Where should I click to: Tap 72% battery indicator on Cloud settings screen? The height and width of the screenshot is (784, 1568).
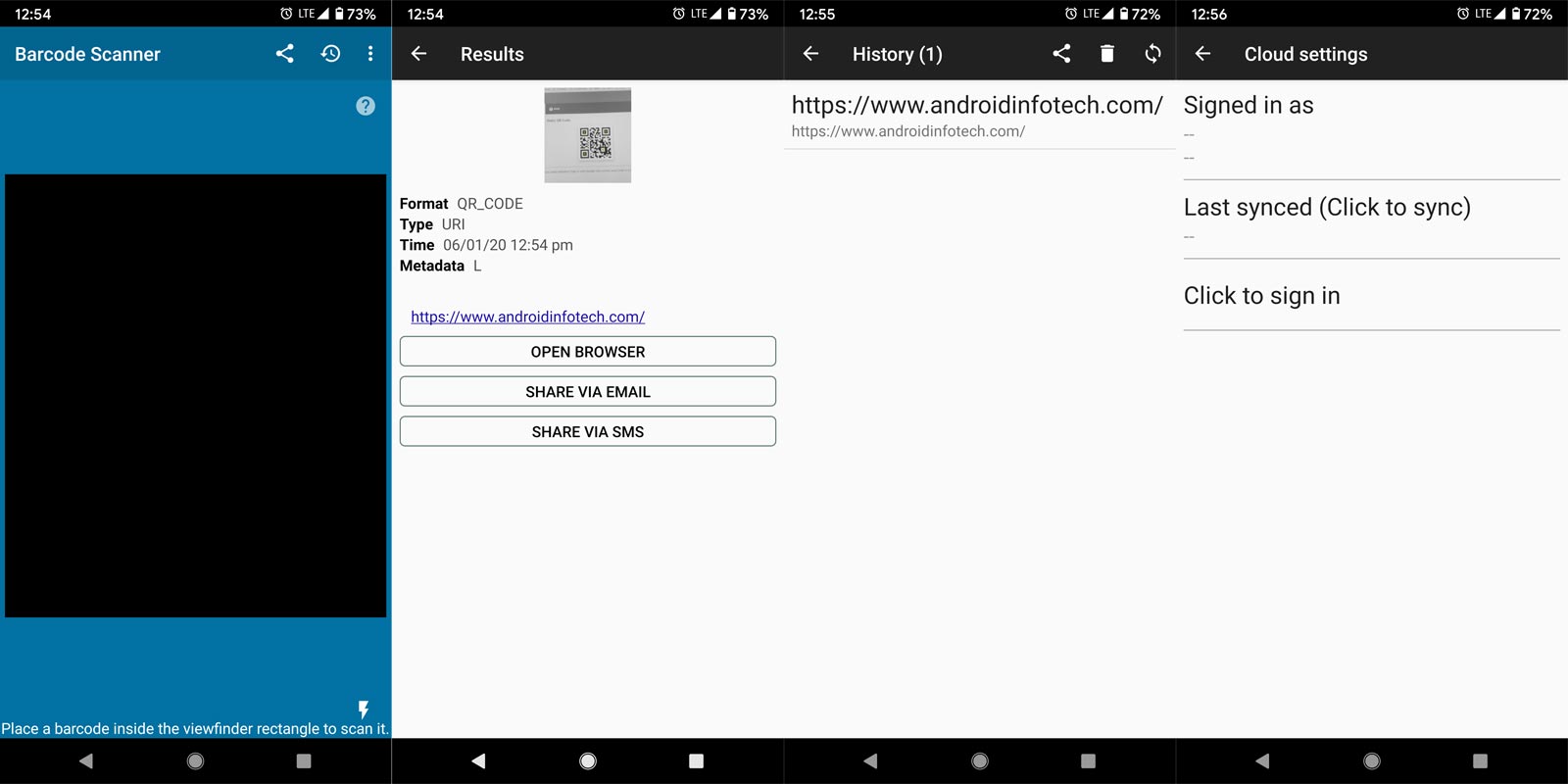1532,14
